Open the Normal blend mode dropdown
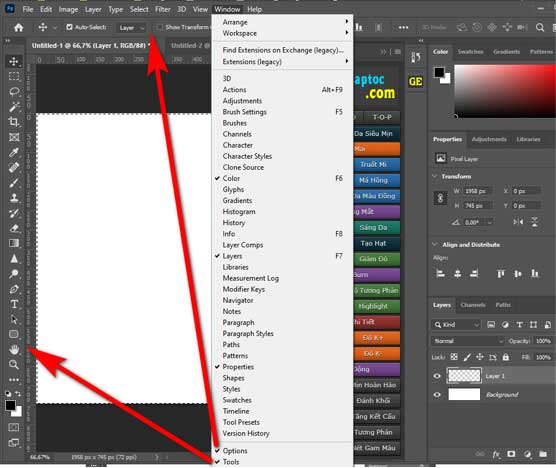Screen dimensions: 556x468 pyautogui.click(x=468, y=341)
